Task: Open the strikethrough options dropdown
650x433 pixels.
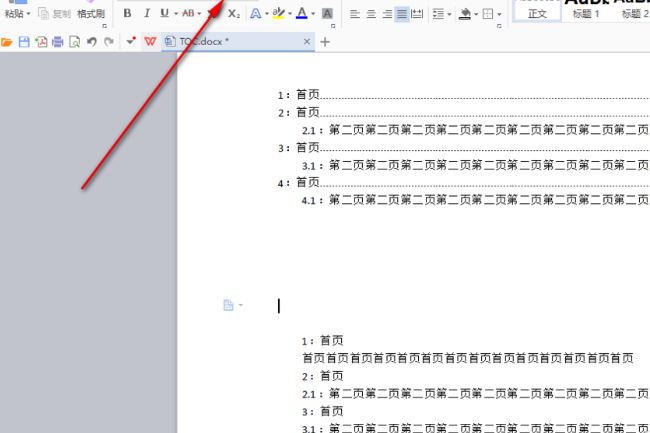Action: 199,14
